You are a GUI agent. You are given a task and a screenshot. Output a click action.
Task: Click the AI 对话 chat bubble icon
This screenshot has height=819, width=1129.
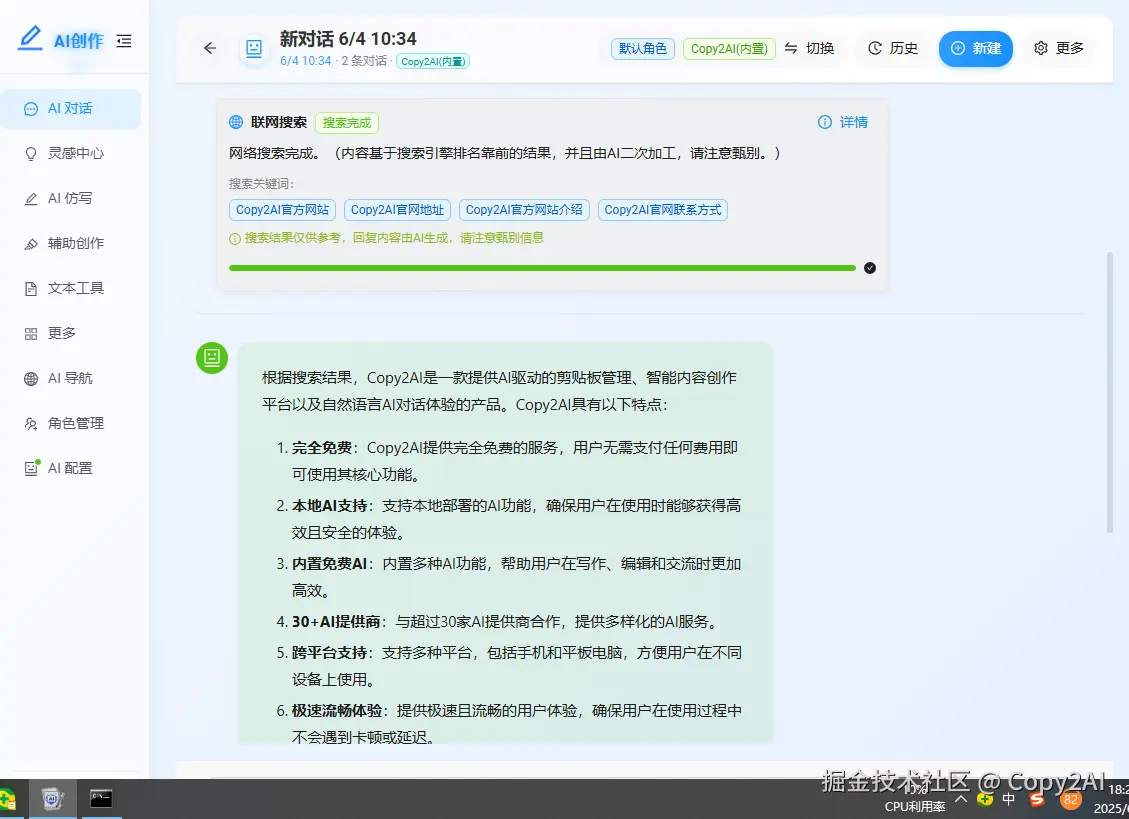(31, 109)
